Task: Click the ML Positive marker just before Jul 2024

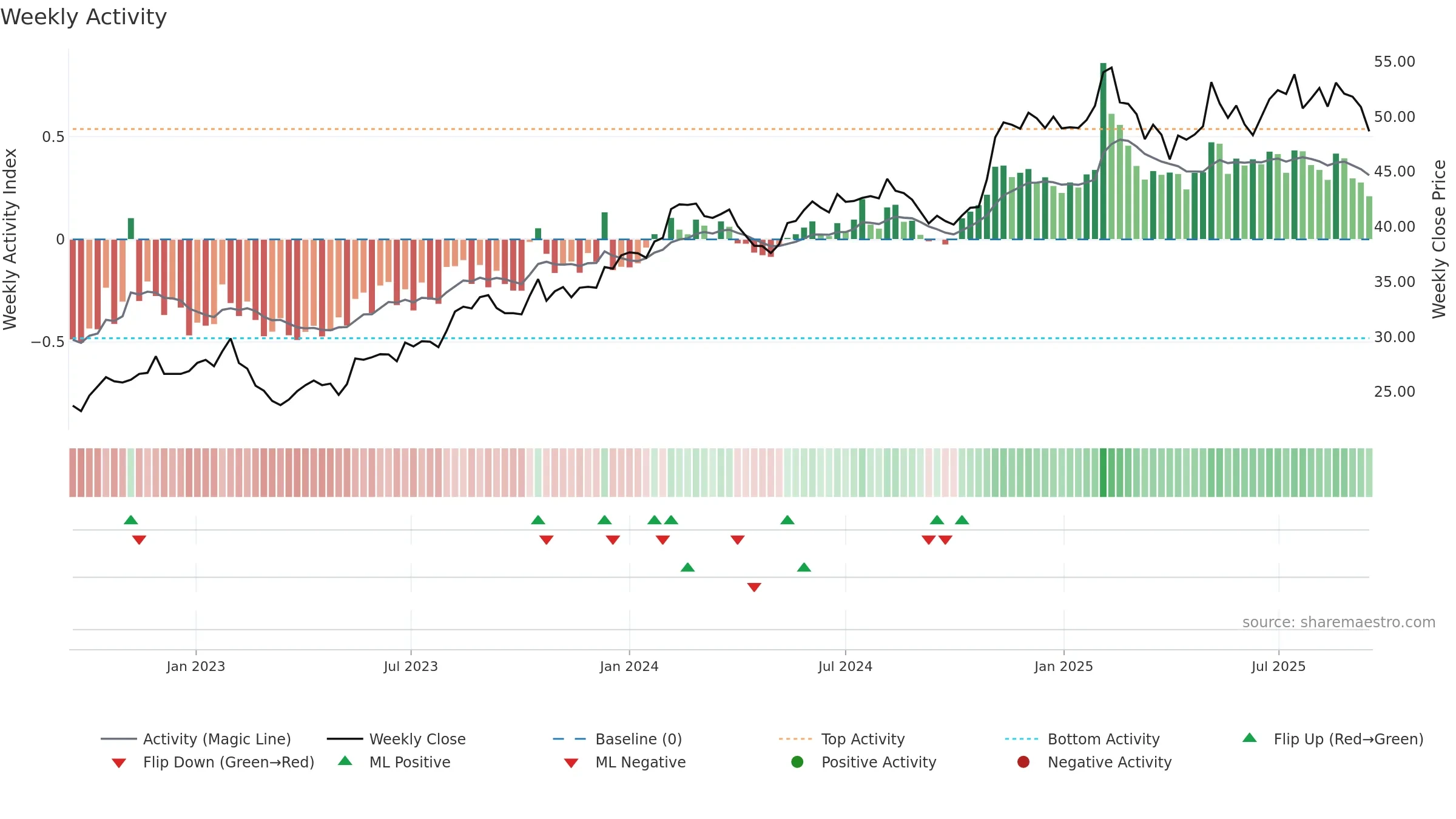Action: tap(804, 567)
